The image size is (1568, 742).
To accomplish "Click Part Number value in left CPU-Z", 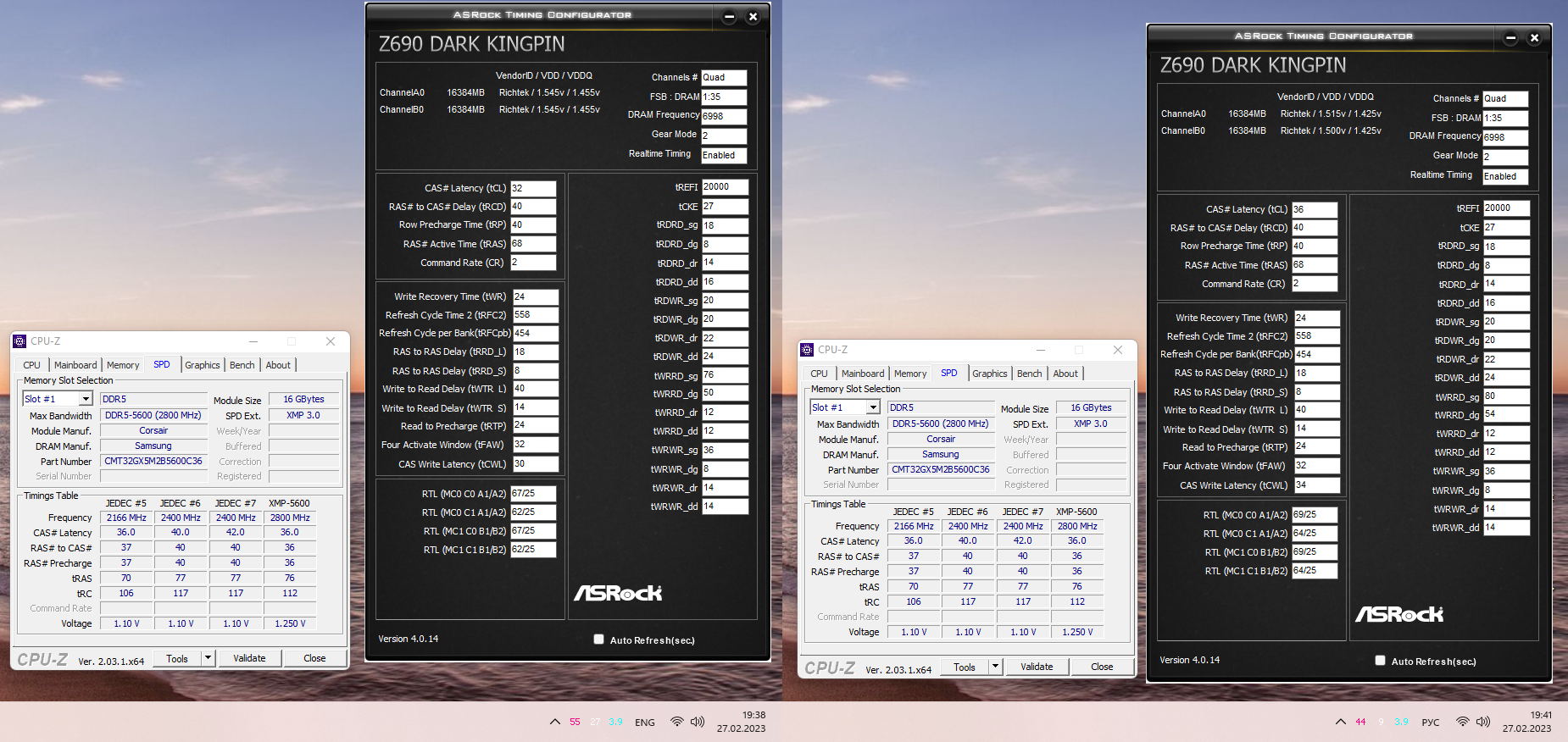I will point(153,461).
